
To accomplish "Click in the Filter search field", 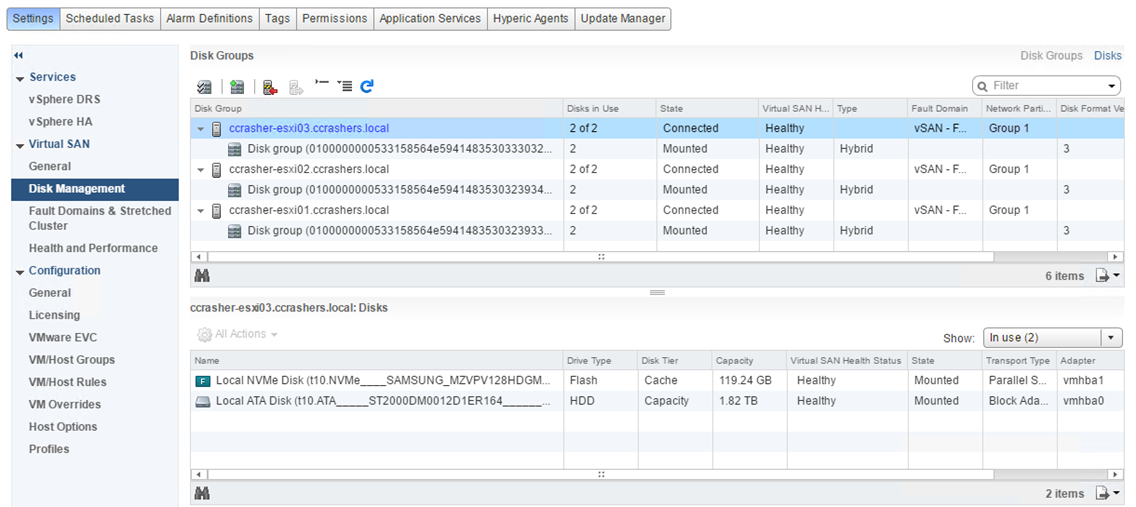I will [x=1047, y=86].
